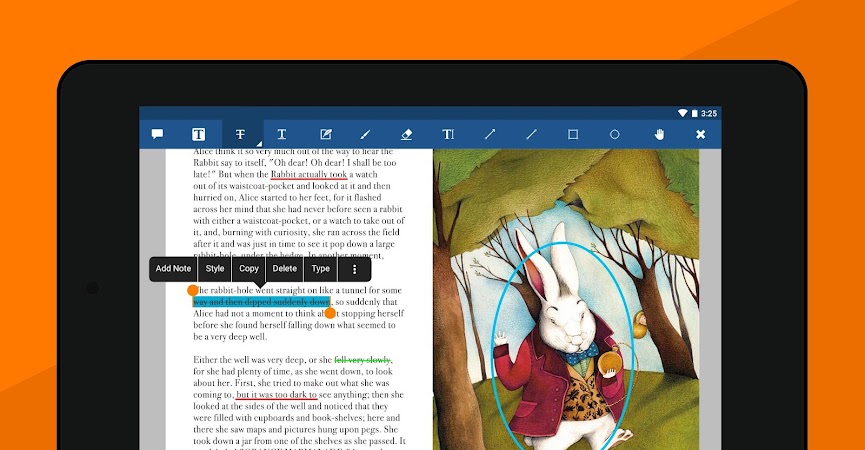Viewport: 865px width, 450px height.
Task: Choose Copy in popup menu
Action: 249,269
